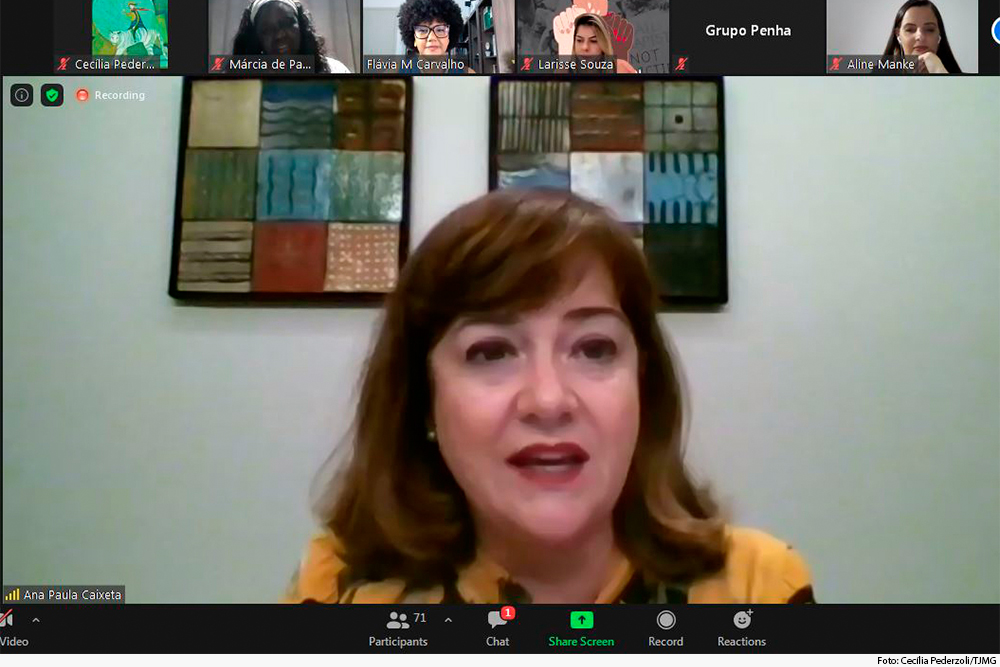The image size is (1000, 667).
Task: Click the Recording status label
Action: point(120,95)
